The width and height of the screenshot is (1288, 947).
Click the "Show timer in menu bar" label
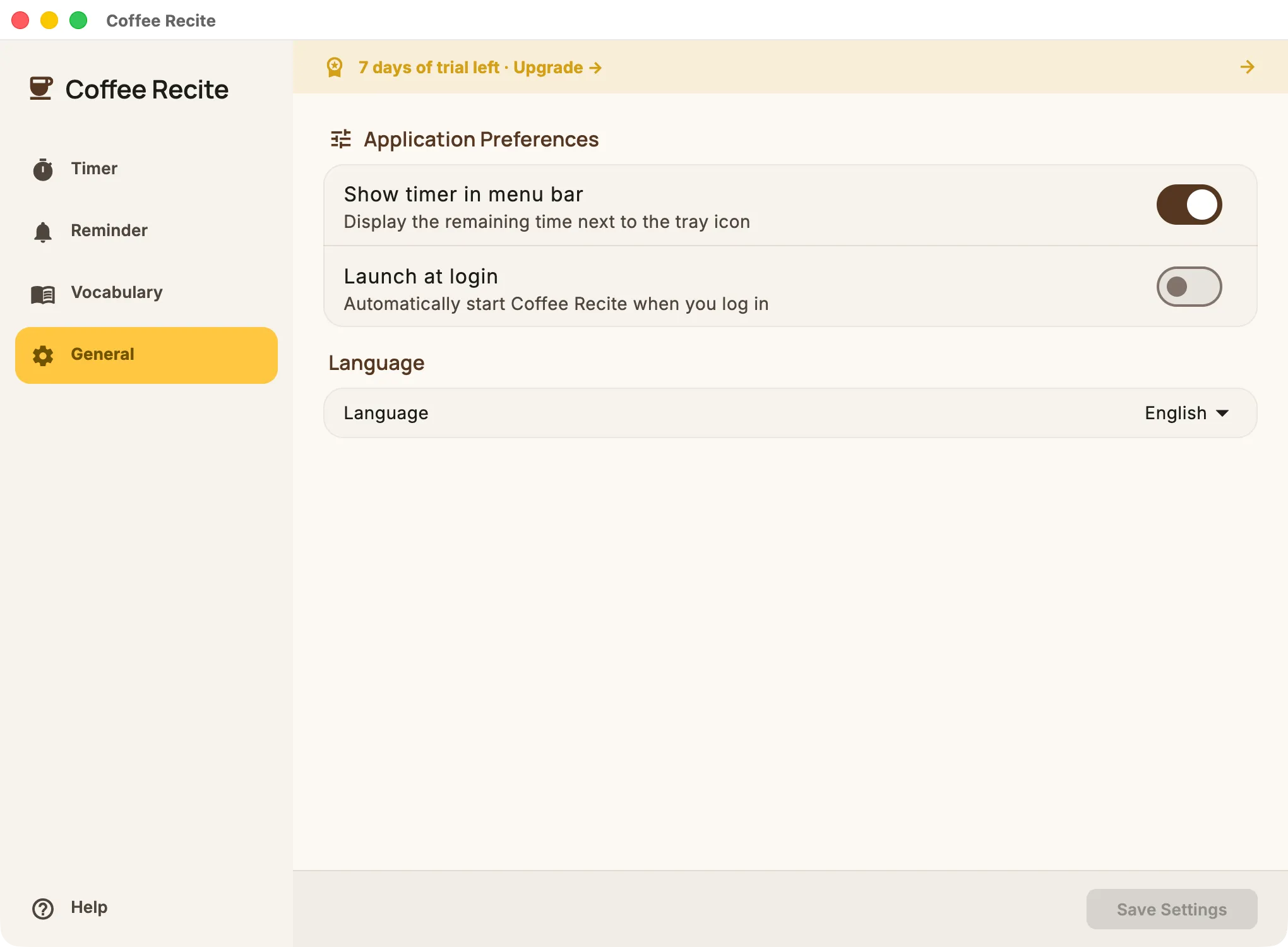463,194
